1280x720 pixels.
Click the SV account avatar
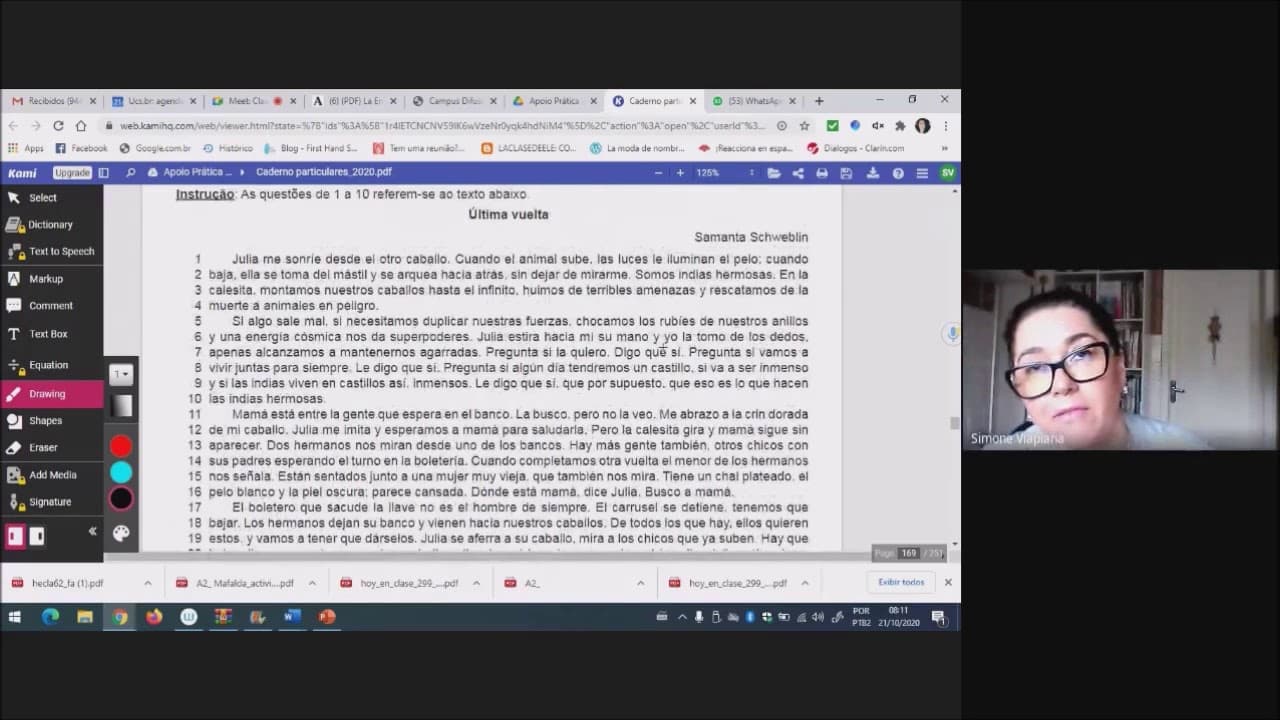pyautogui.click(x=947, y=173)
